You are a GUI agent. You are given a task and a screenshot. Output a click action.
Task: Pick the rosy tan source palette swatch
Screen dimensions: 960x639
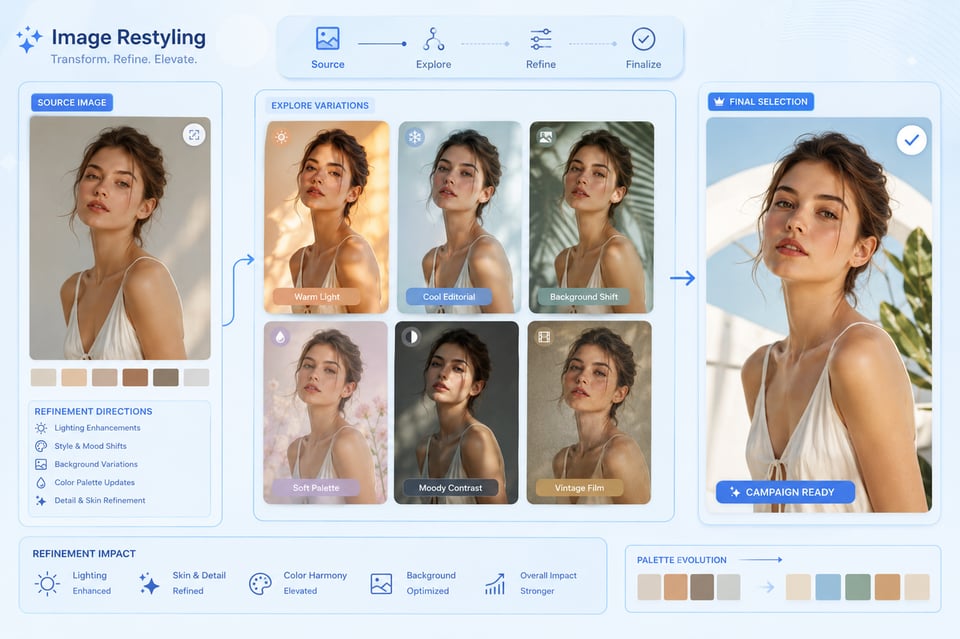[x=105, y=377]
